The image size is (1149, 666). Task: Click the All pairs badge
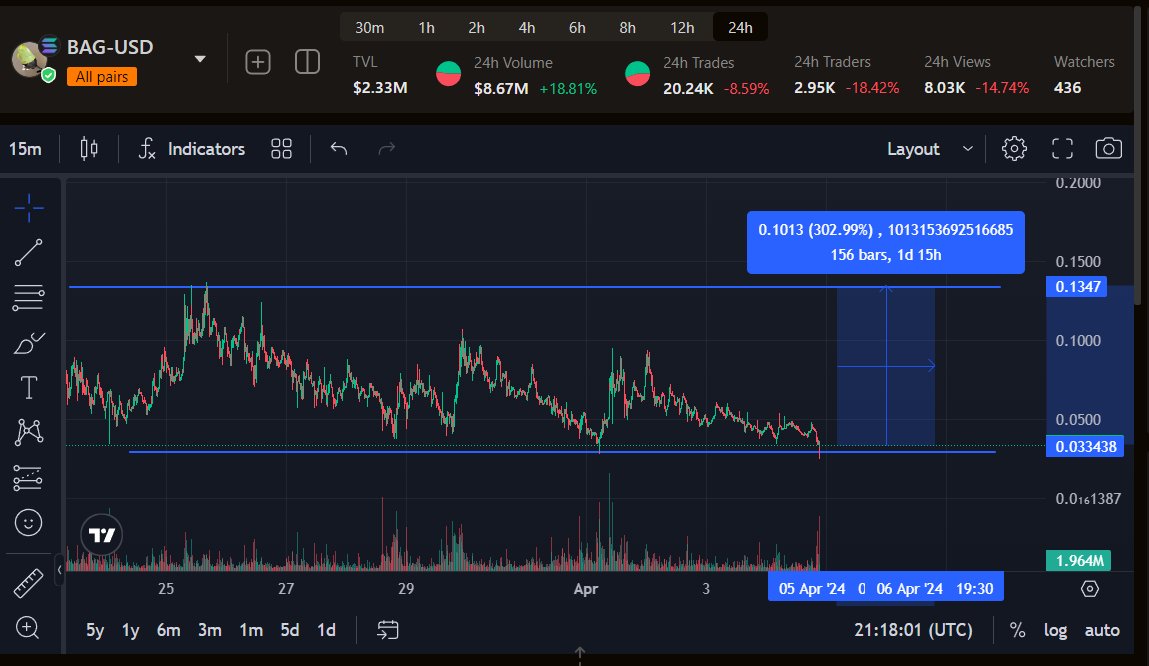pyautogui.click(x=102, y=77)
